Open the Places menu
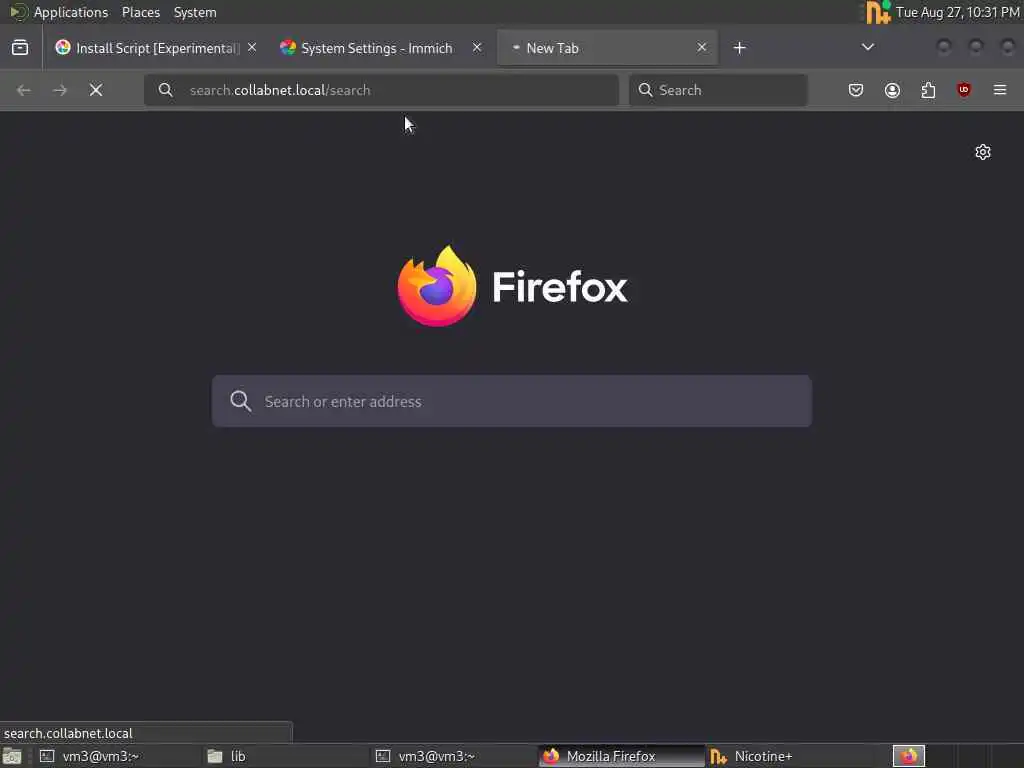Viewport: 1024px width, 768px height. tap(140, 12)
